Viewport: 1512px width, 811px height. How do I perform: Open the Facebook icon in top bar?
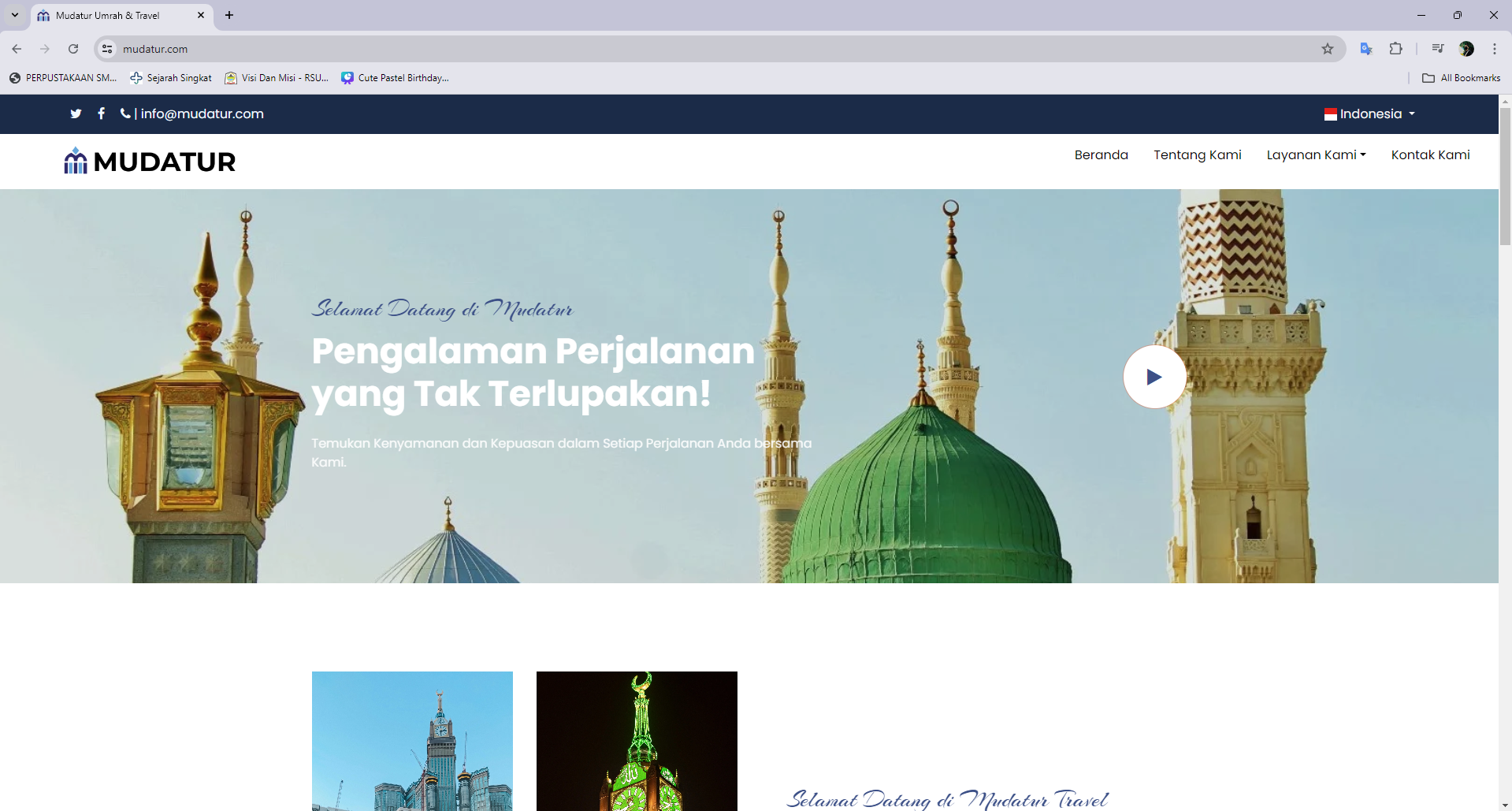[101, 113]
